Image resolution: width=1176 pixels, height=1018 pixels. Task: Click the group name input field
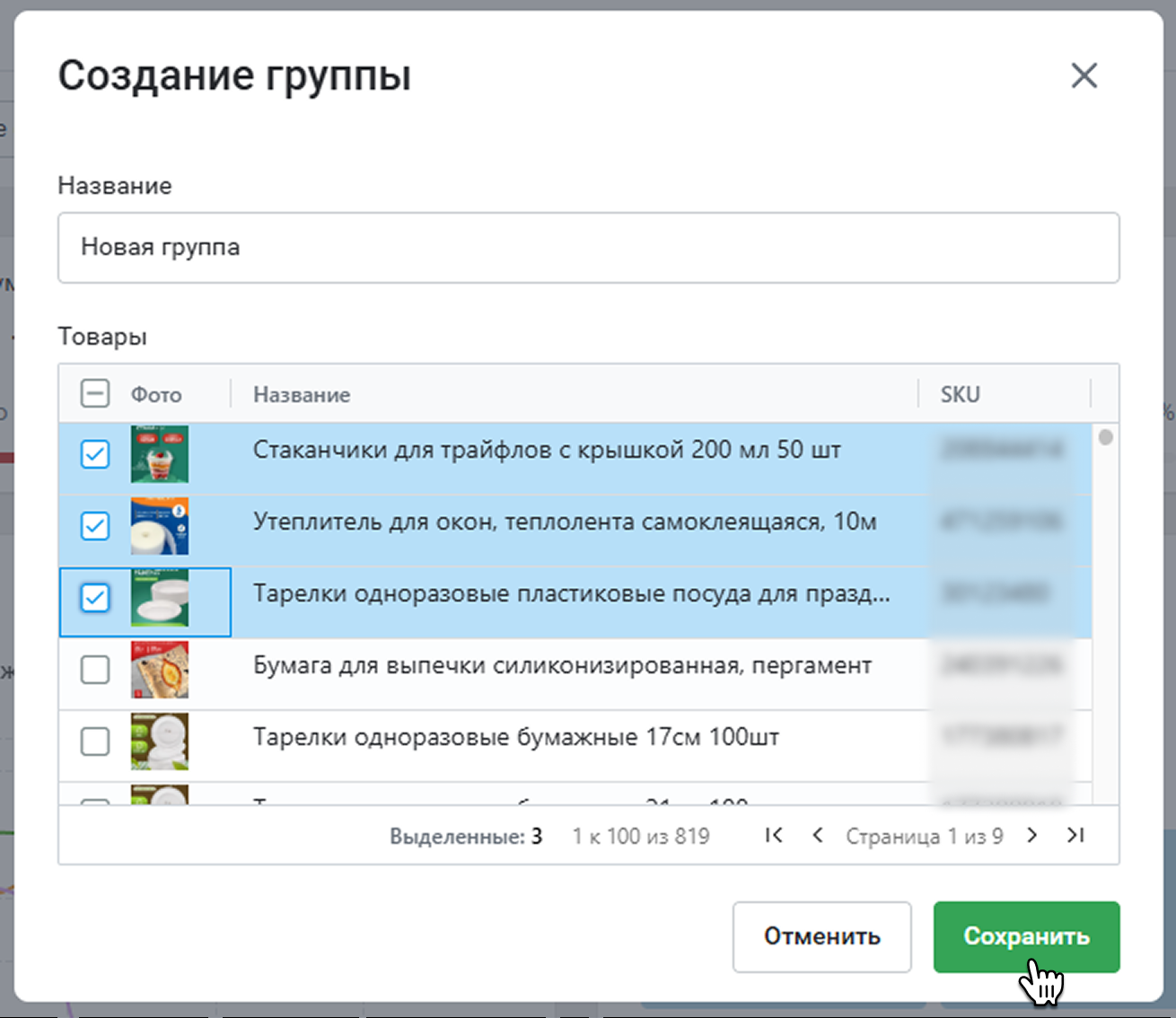588,248
